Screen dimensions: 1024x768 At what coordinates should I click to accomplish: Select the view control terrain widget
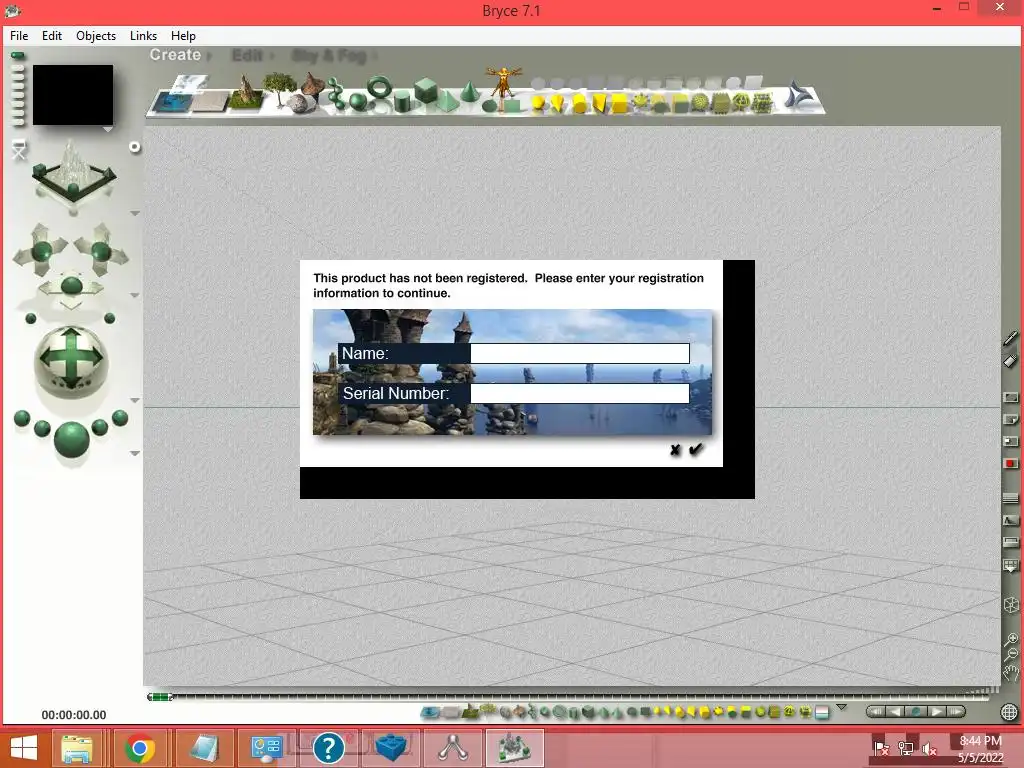[x=73, y=176]
